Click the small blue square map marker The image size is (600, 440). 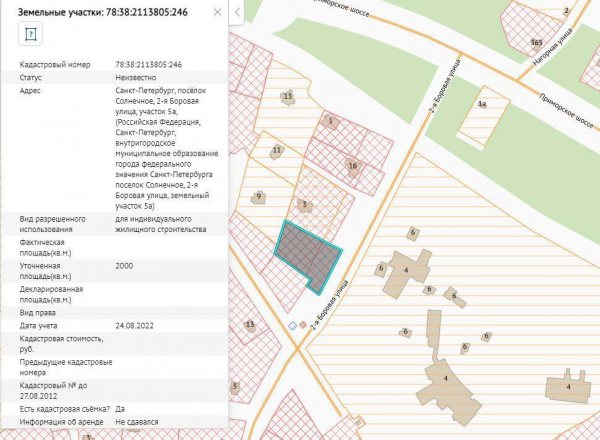pyautogui.click(x=293, y=326)
